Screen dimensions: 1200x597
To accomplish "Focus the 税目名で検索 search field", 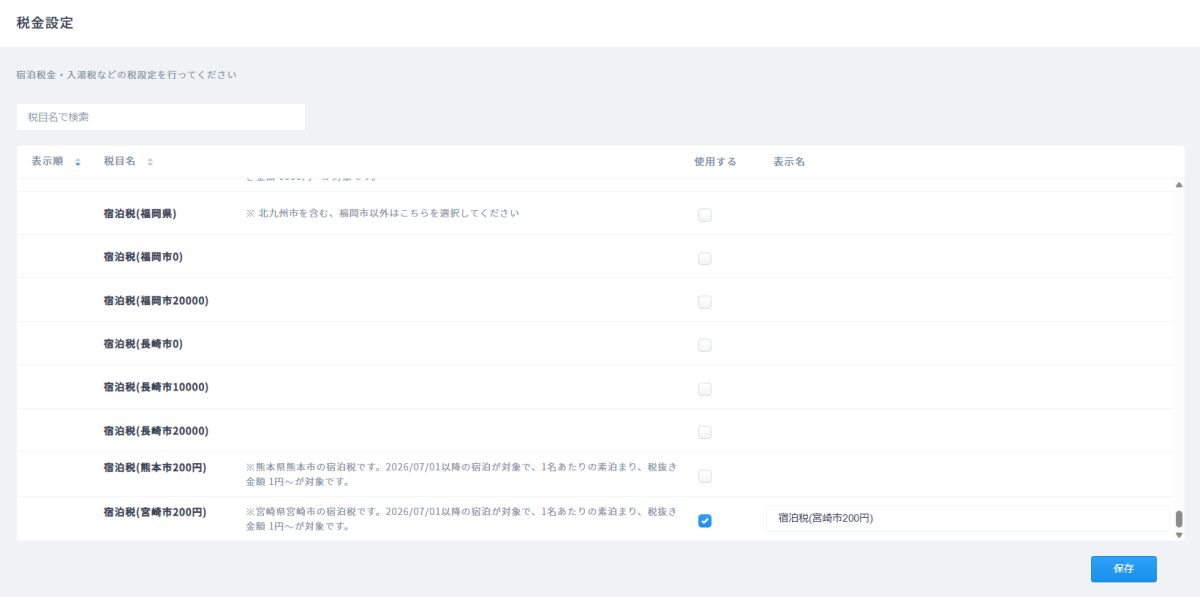I will pos(161,117).
